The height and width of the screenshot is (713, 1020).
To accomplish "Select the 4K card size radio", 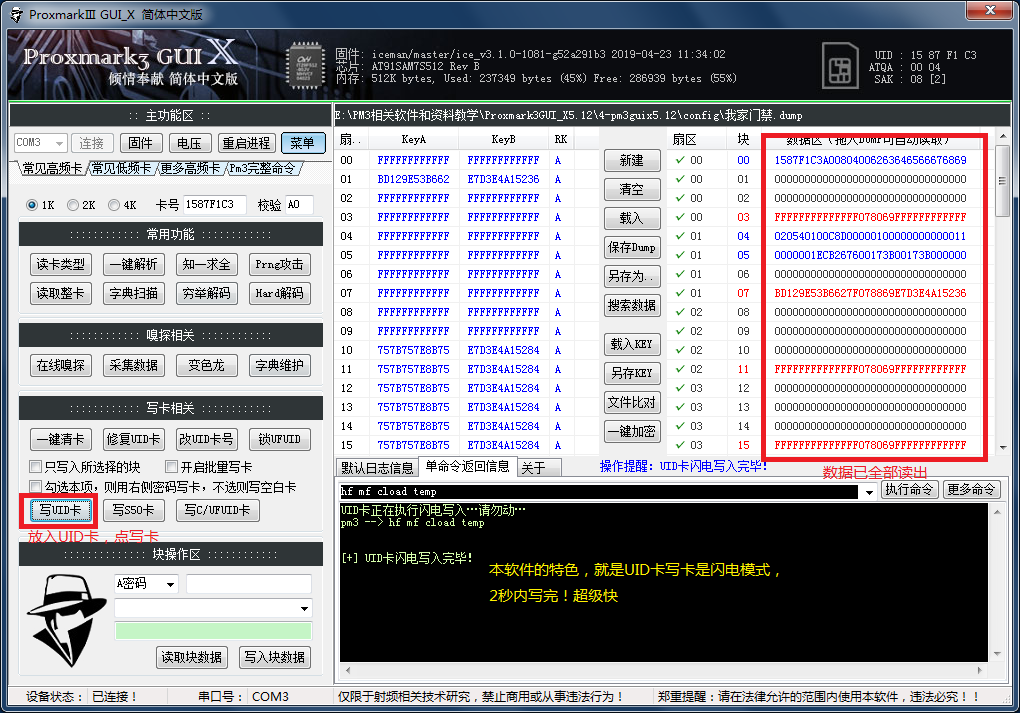I will pos(114,205).
